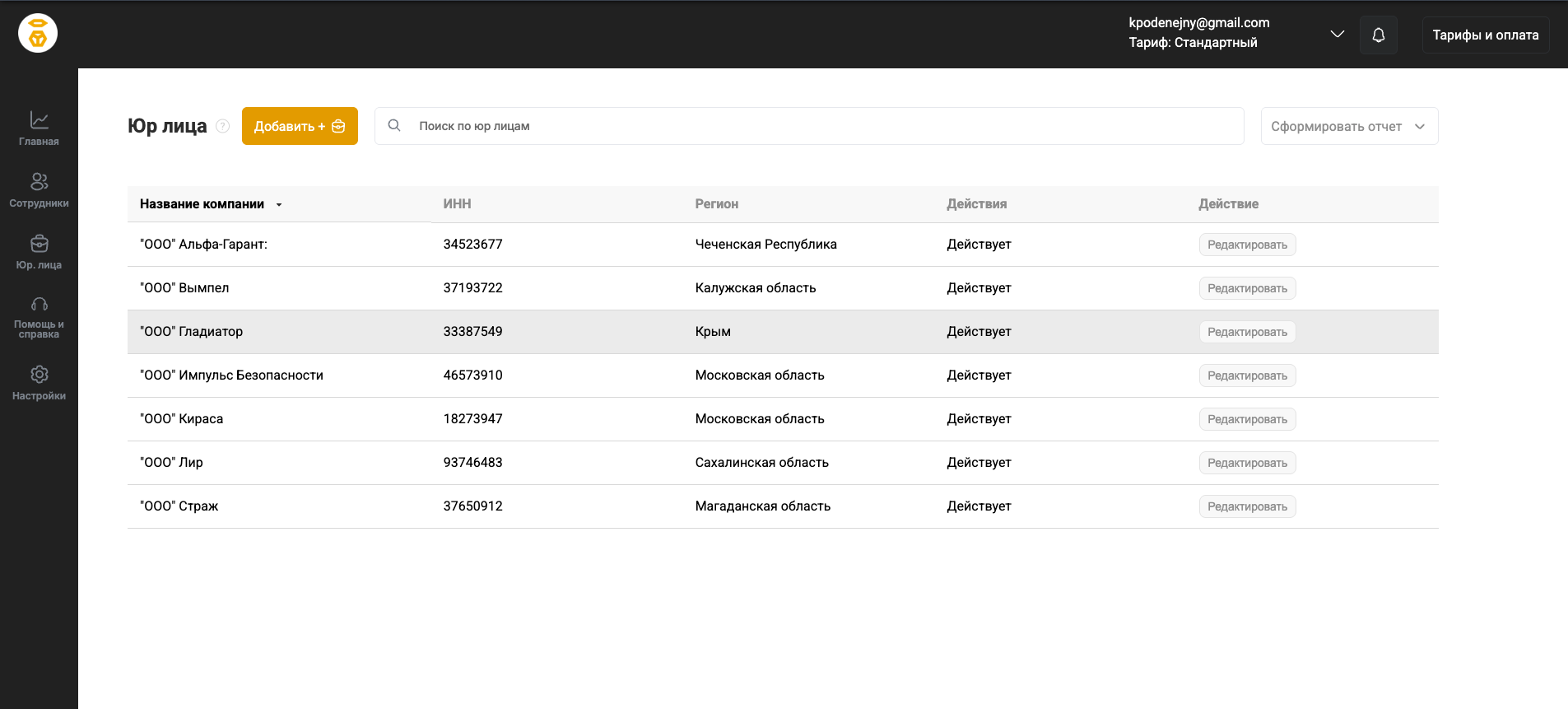
Task: Click region Магаданская область
Action: coord(762,506)
